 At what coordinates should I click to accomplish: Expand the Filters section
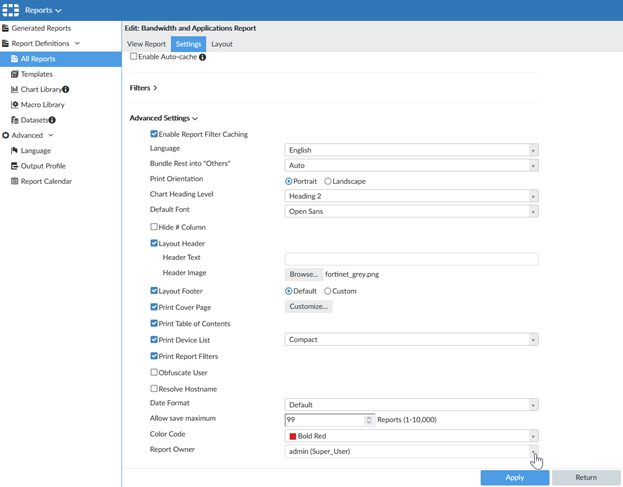144,88
